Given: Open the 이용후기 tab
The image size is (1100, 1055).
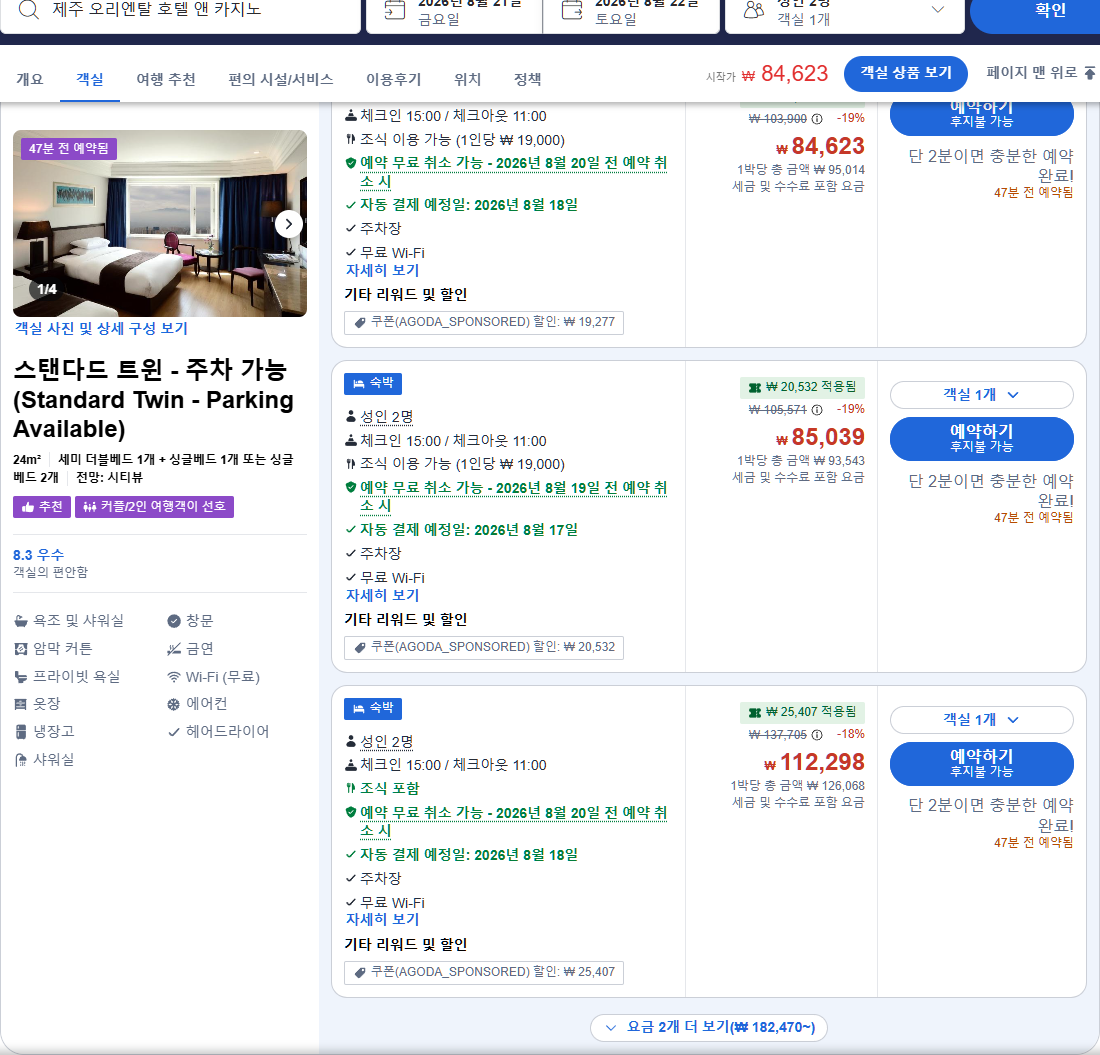Looking at the screenshot, I should [x=394, y=79].
